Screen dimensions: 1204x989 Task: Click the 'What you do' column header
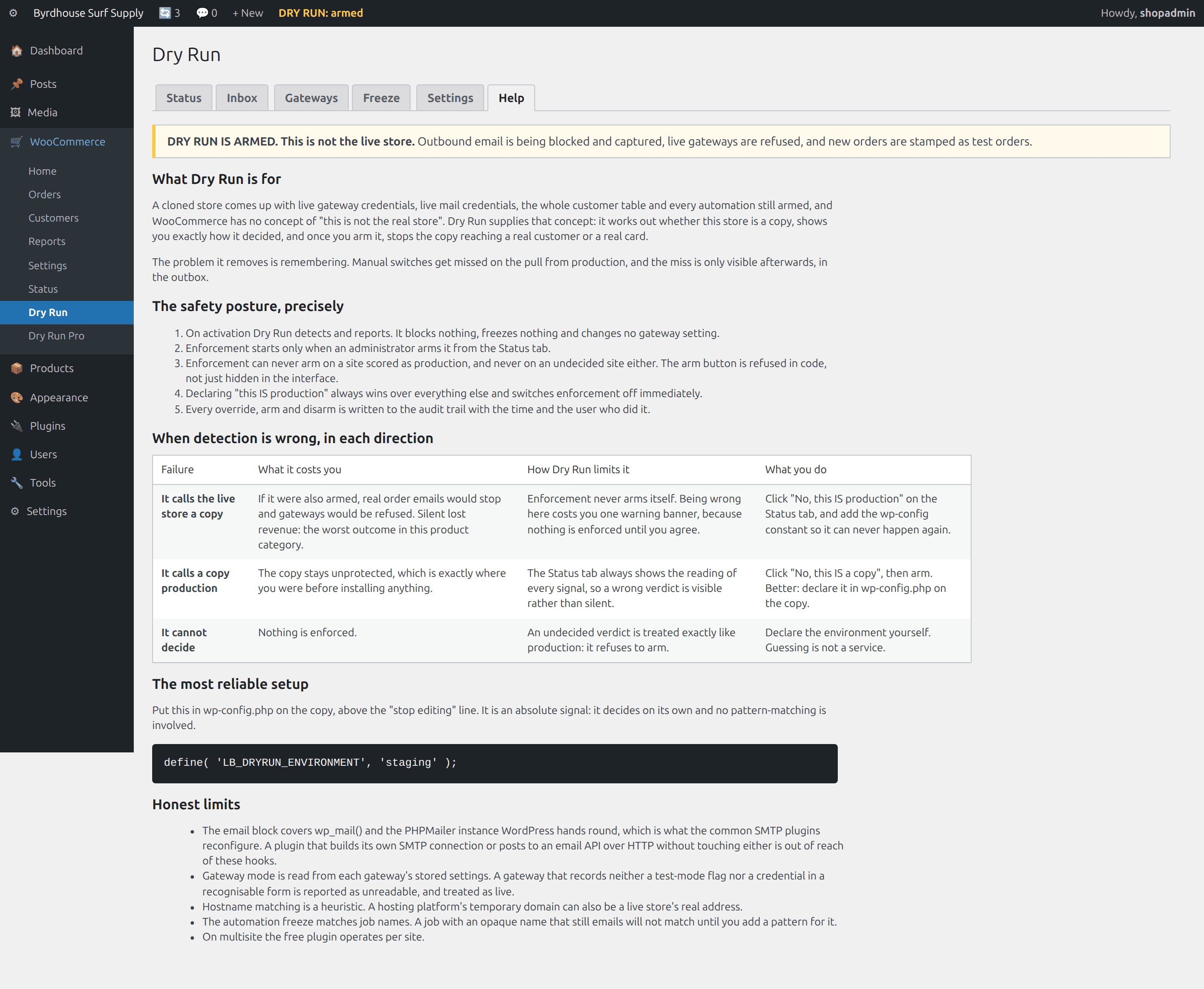pyautogui.click(x=863, y=470)
